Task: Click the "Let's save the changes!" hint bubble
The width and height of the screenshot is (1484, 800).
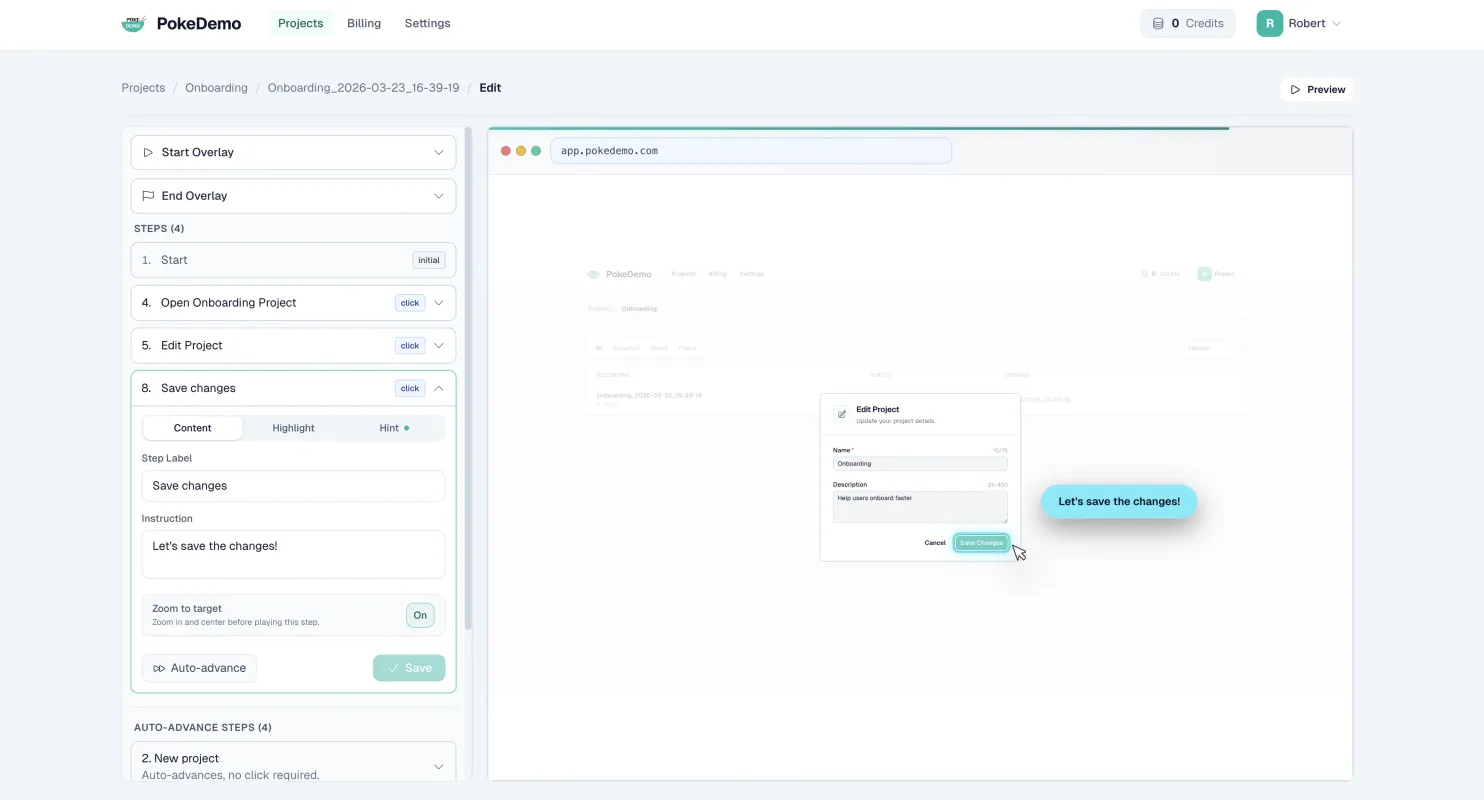Action: tap(1119, 501)
